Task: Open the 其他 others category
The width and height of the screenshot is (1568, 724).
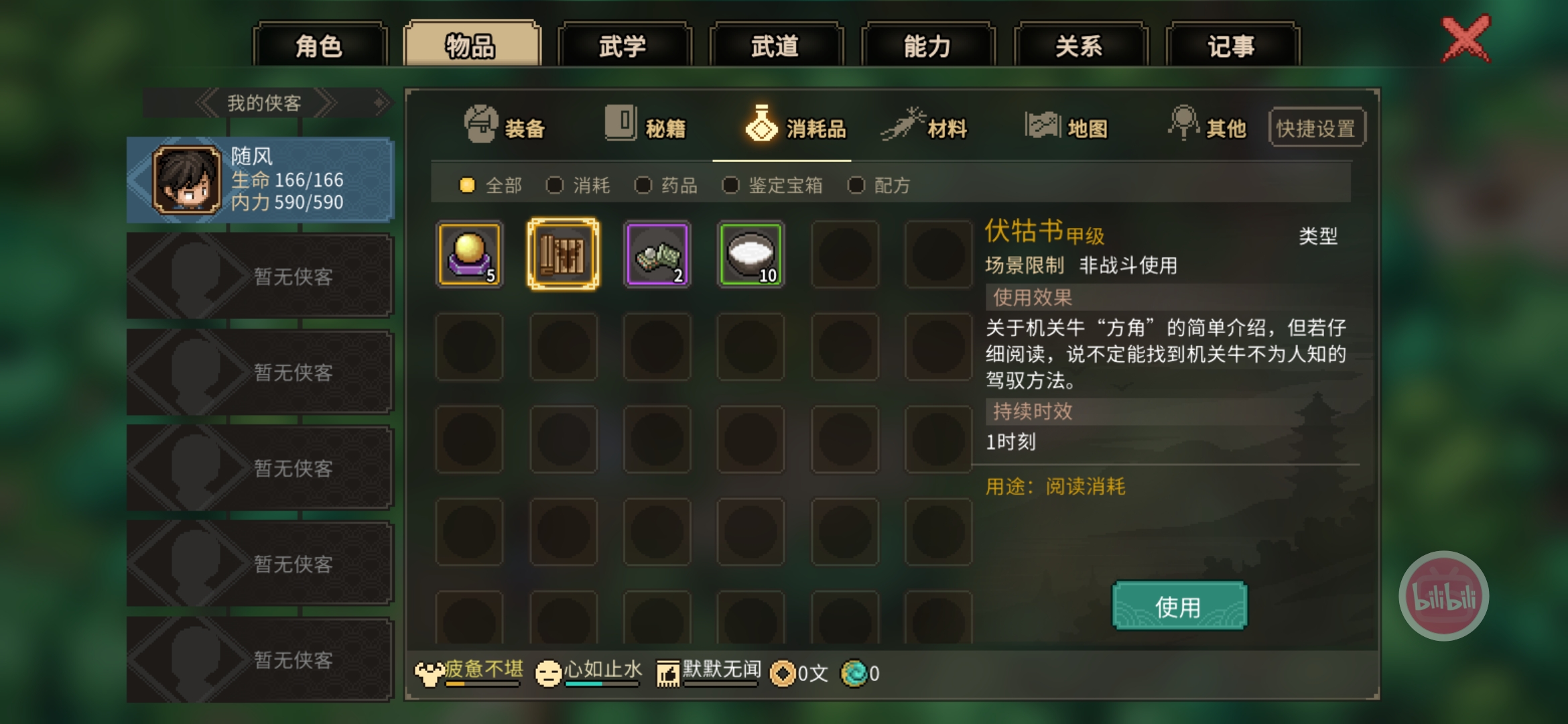Action: pyautogui.click(x=1207, y=125)
